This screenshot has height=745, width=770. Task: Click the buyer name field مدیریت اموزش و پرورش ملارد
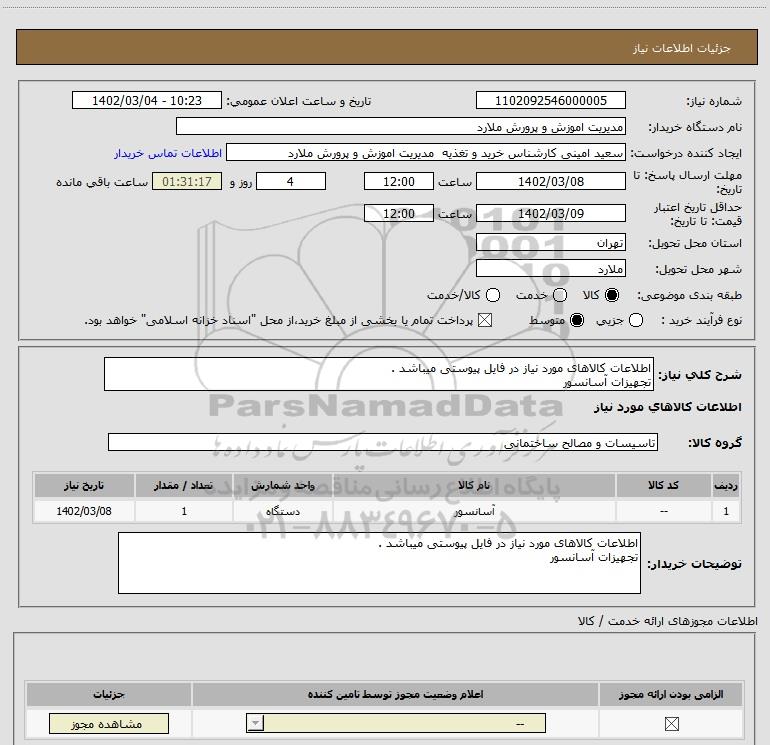tap(401, 126)
